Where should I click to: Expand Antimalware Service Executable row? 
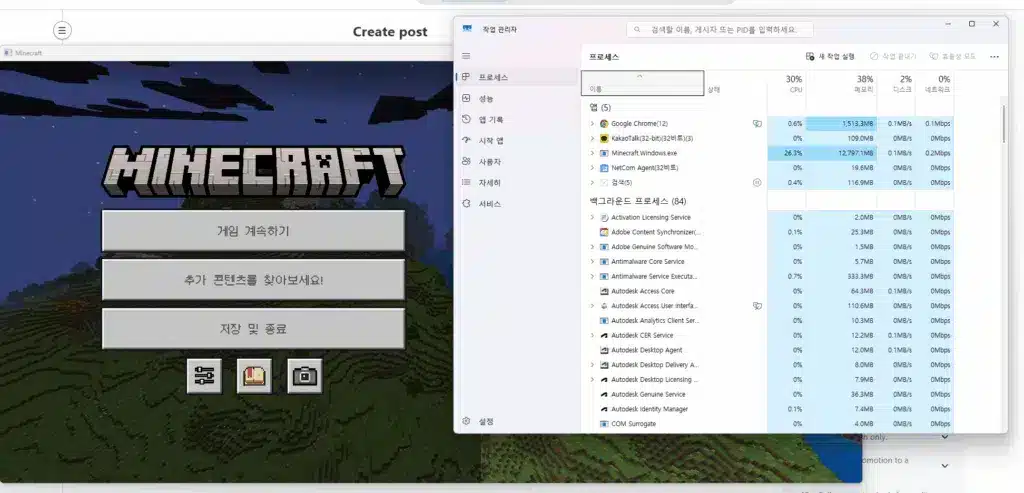click(x=592, y=276)
